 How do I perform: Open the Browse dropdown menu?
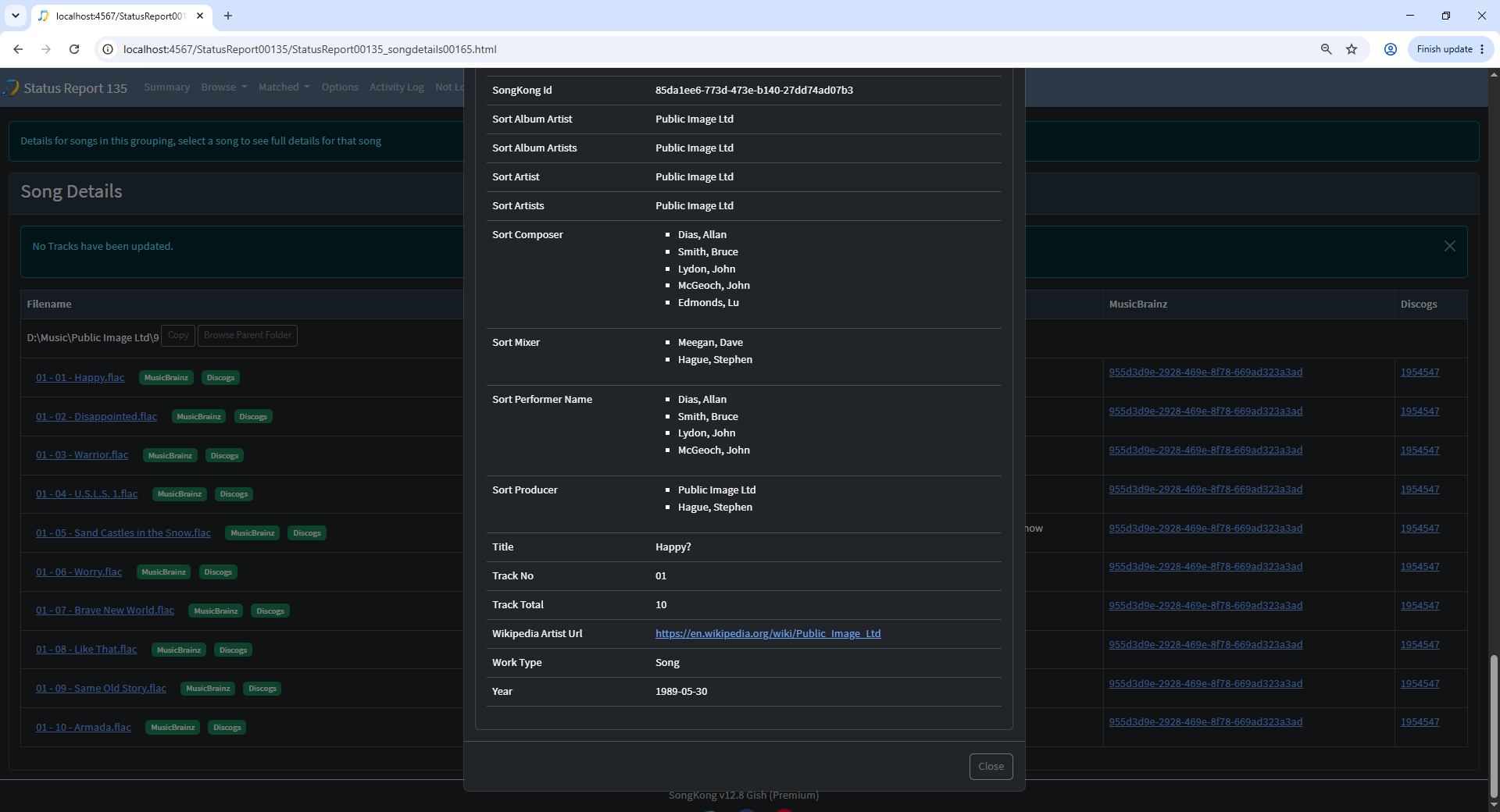224,87
